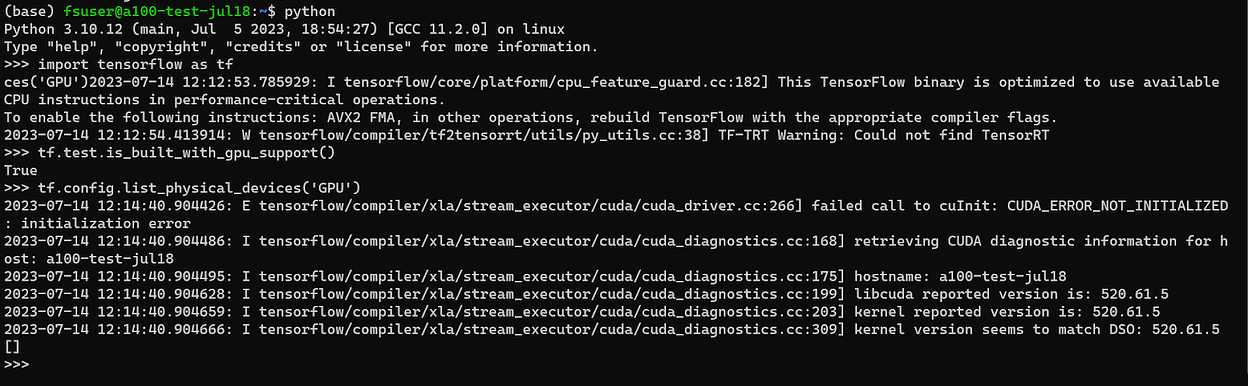The width and height of the screenshot is (1248, 386).
Task: Click the empty prompt on the last line
Action: coord(17,365)
